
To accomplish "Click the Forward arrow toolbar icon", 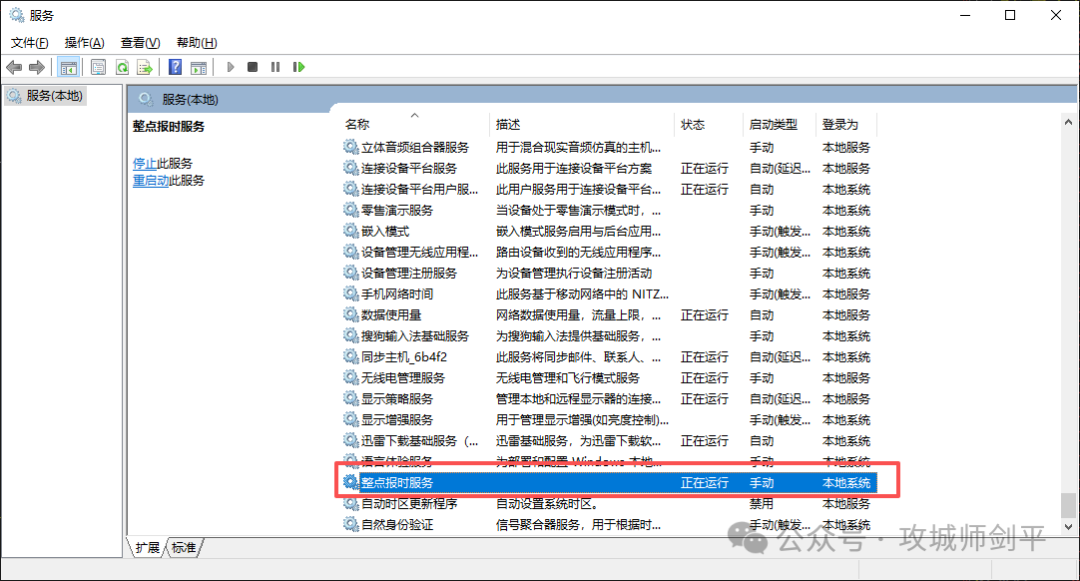I will (x=37, y=67).
